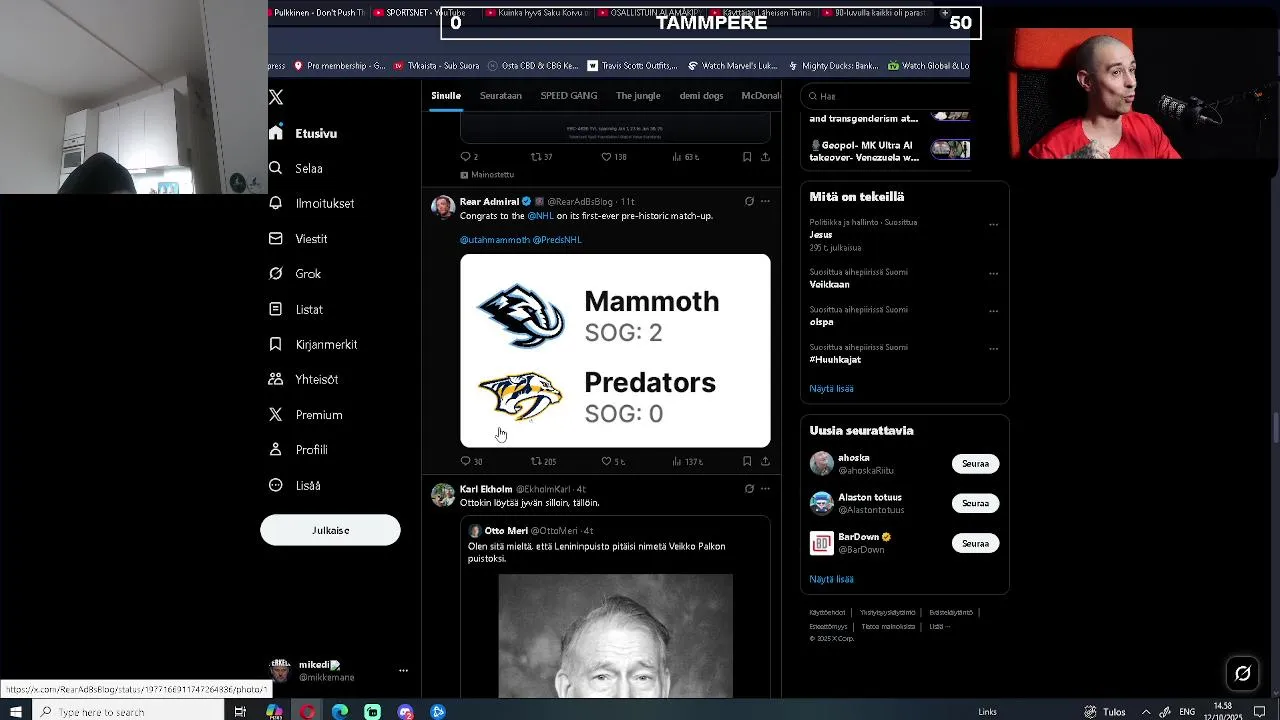Switch to Seurataan tab
This screenshot has height=720, width=1280.
(x=500, y=96)
